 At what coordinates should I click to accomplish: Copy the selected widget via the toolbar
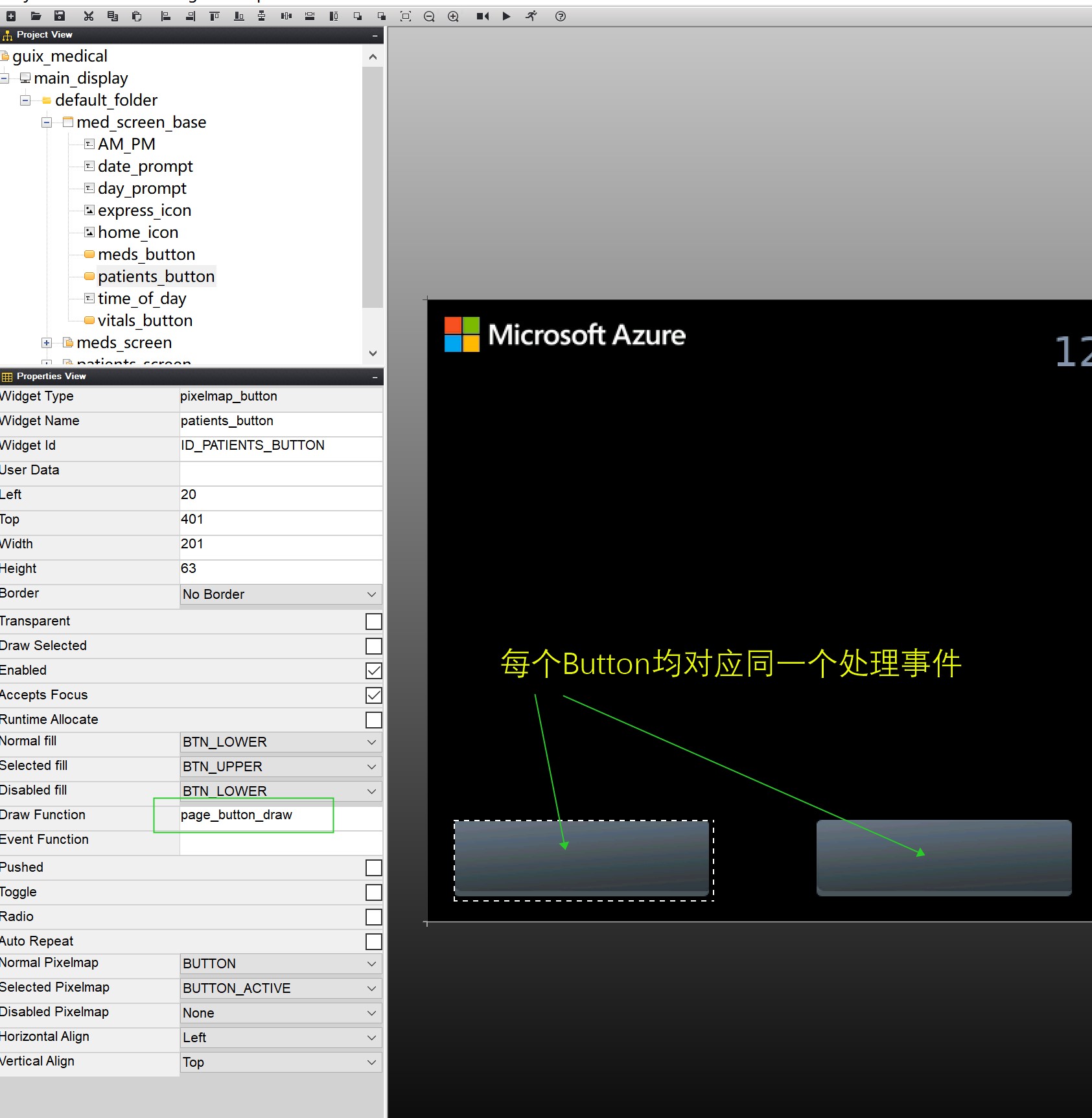pyautogui.click(x=113, y=16)
